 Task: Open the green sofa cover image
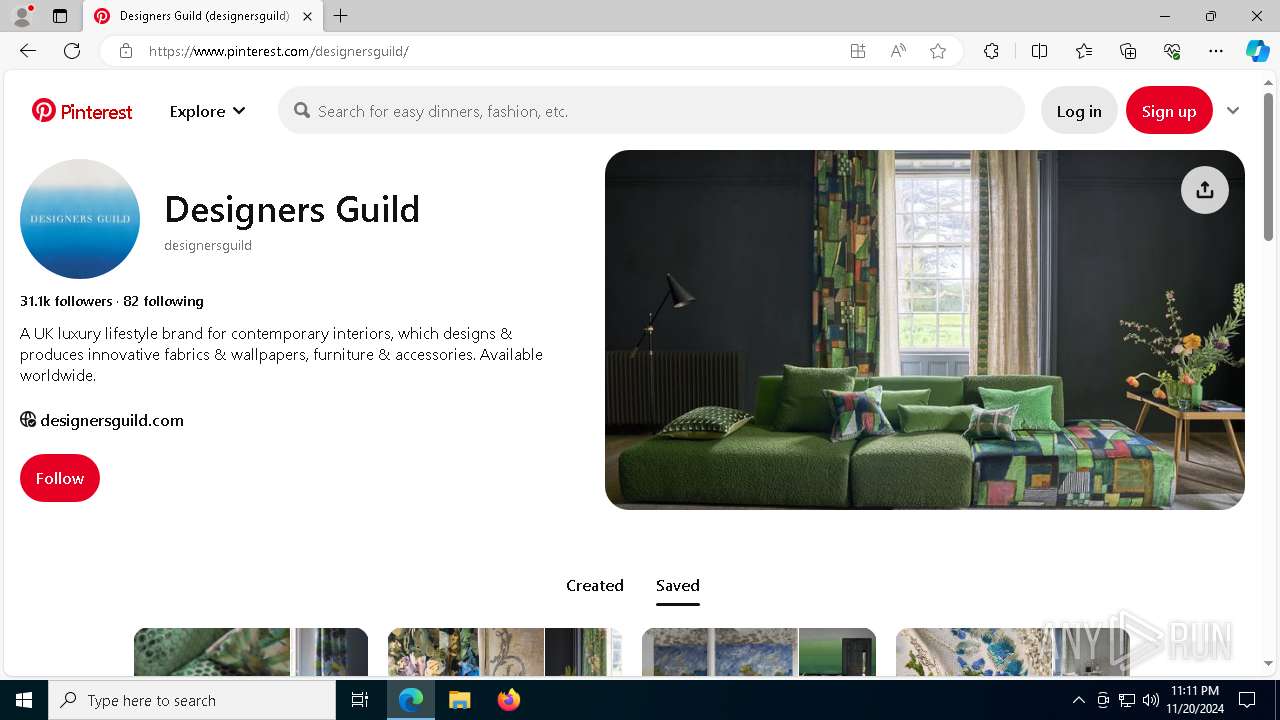click(925, 330)
